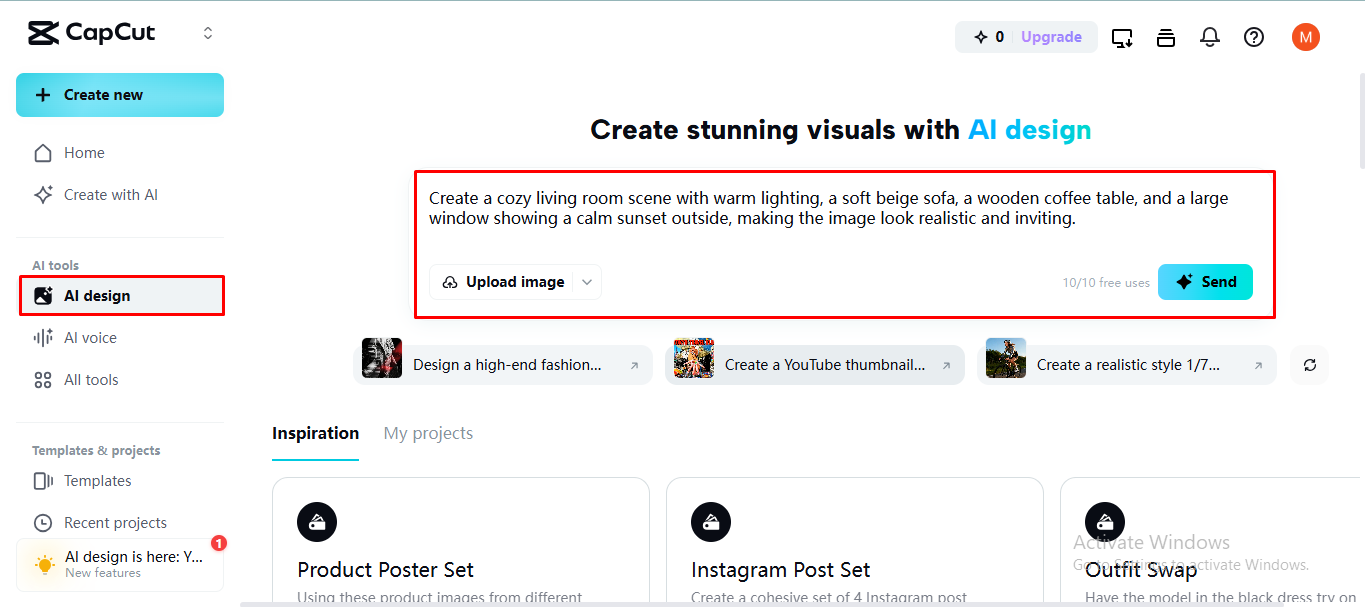The width and height of the screenshot is (1365, 607).
Task: Choose the YouTube thumbnail prompt suggestion
Action: [x=814, y=365]
